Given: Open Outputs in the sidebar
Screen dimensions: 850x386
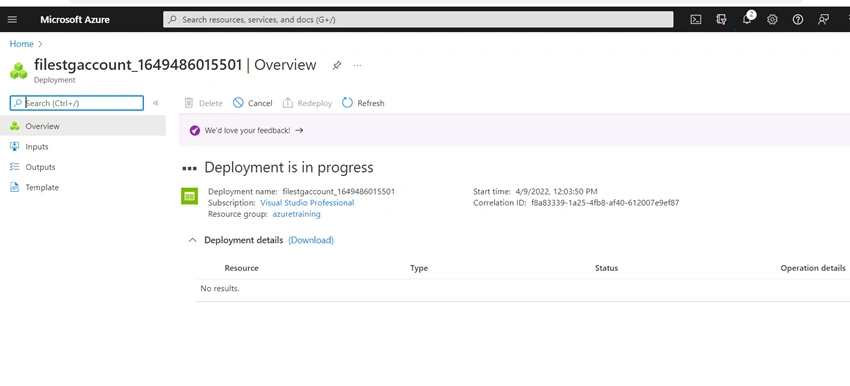Looking at the screenshot, I should pos(83,167).
